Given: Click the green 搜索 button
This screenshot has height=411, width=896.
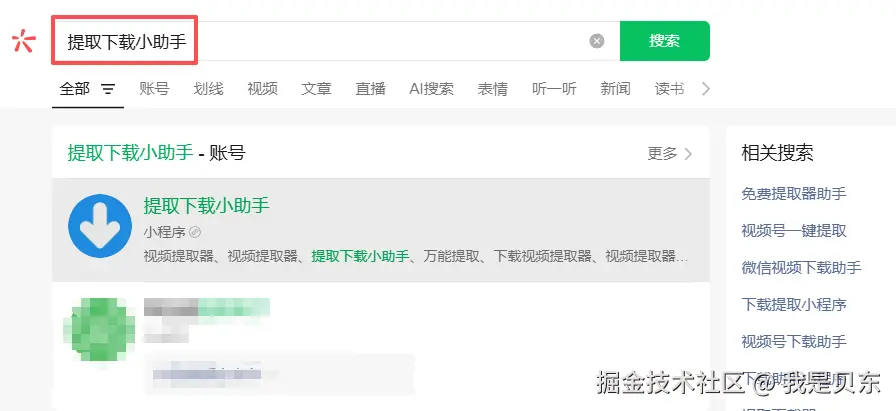Looking at the screenshot, I should click(665, 41).
